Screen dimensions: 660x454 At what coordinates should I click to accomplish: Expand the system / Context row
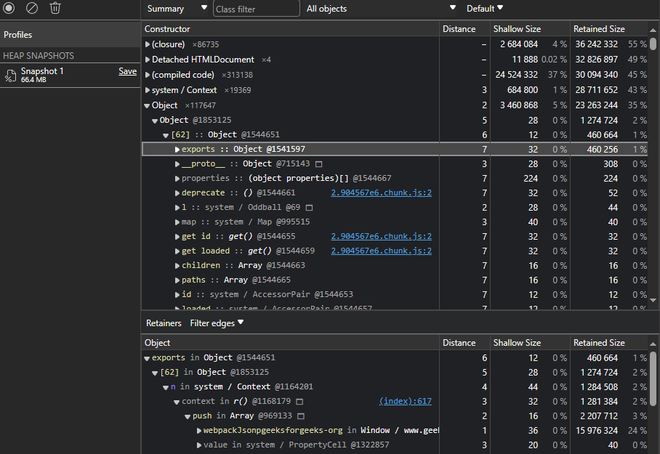pos(147,90)
